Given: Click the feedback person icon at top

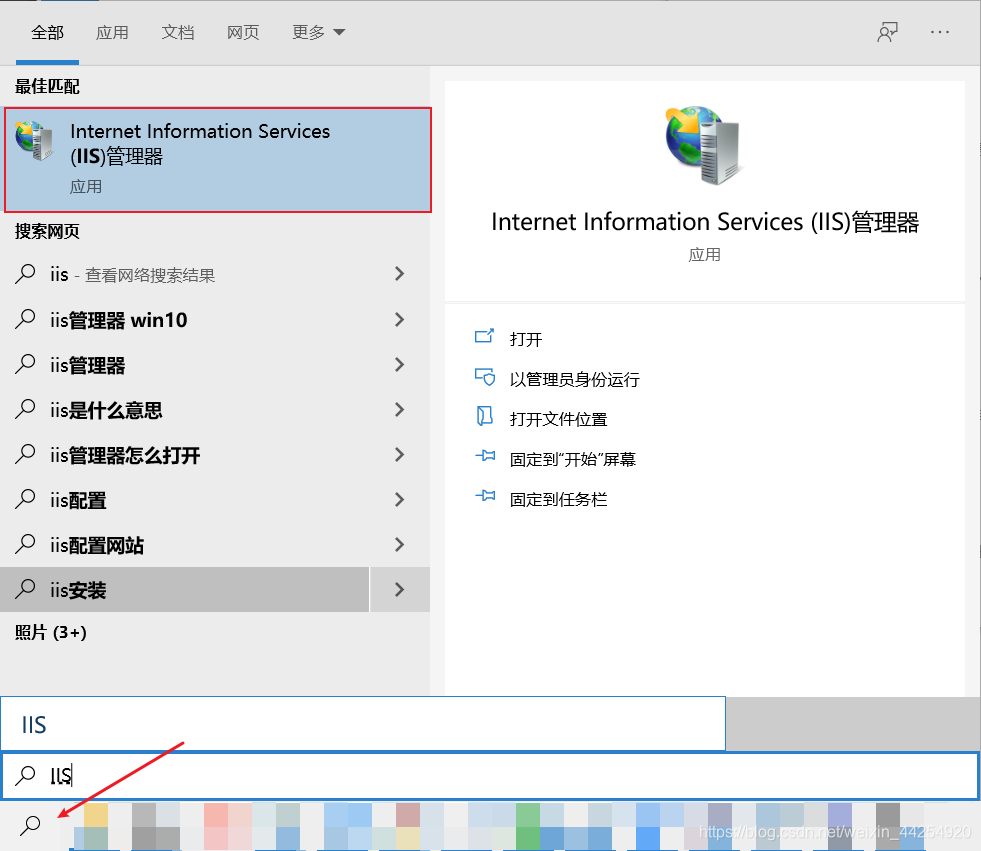Looking at the screenshot, I should [x=887, y=32].
